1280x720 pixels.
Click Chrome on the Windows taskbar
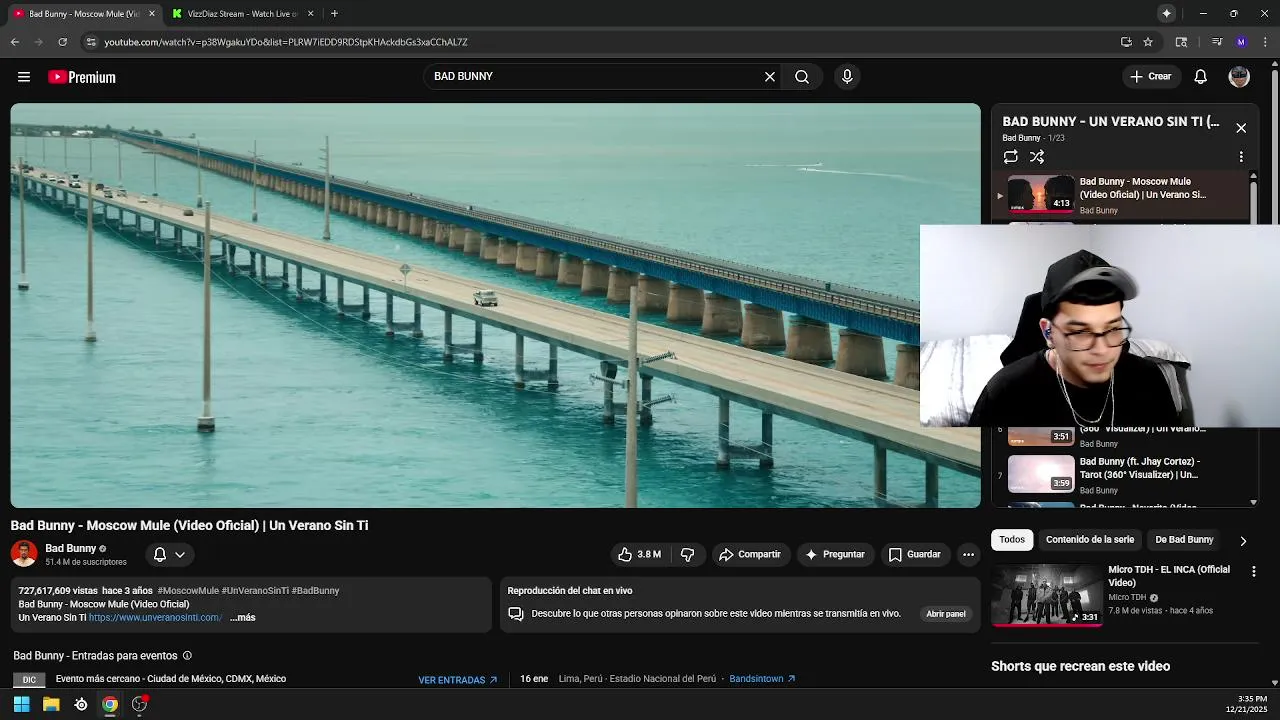[x=110, y=704]
